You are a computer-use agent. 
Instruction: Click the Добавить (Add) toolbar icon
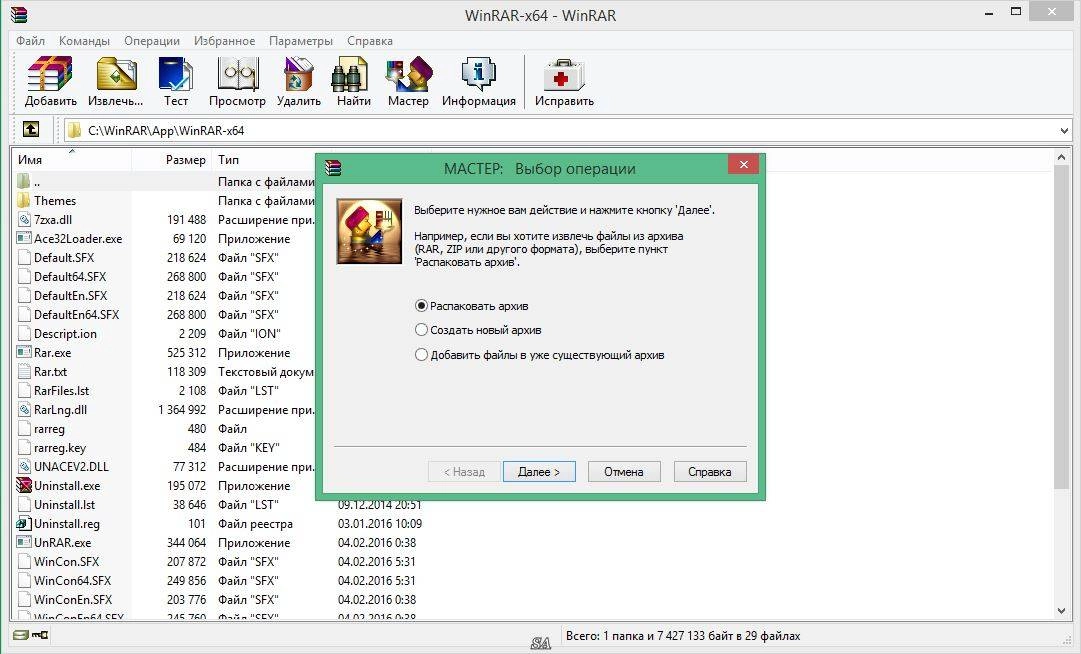(50, 74)
